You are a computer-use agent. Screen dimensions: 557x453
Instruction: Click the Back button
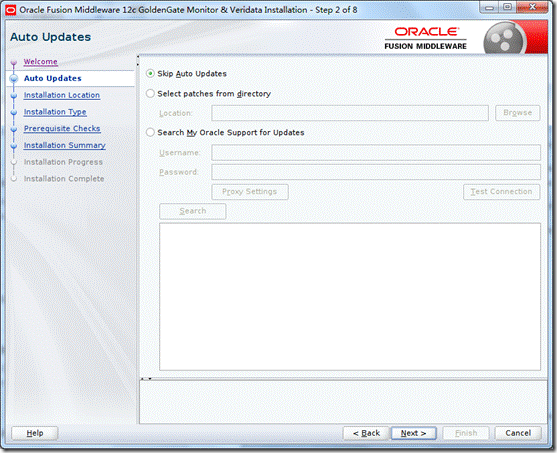point(366,433)
